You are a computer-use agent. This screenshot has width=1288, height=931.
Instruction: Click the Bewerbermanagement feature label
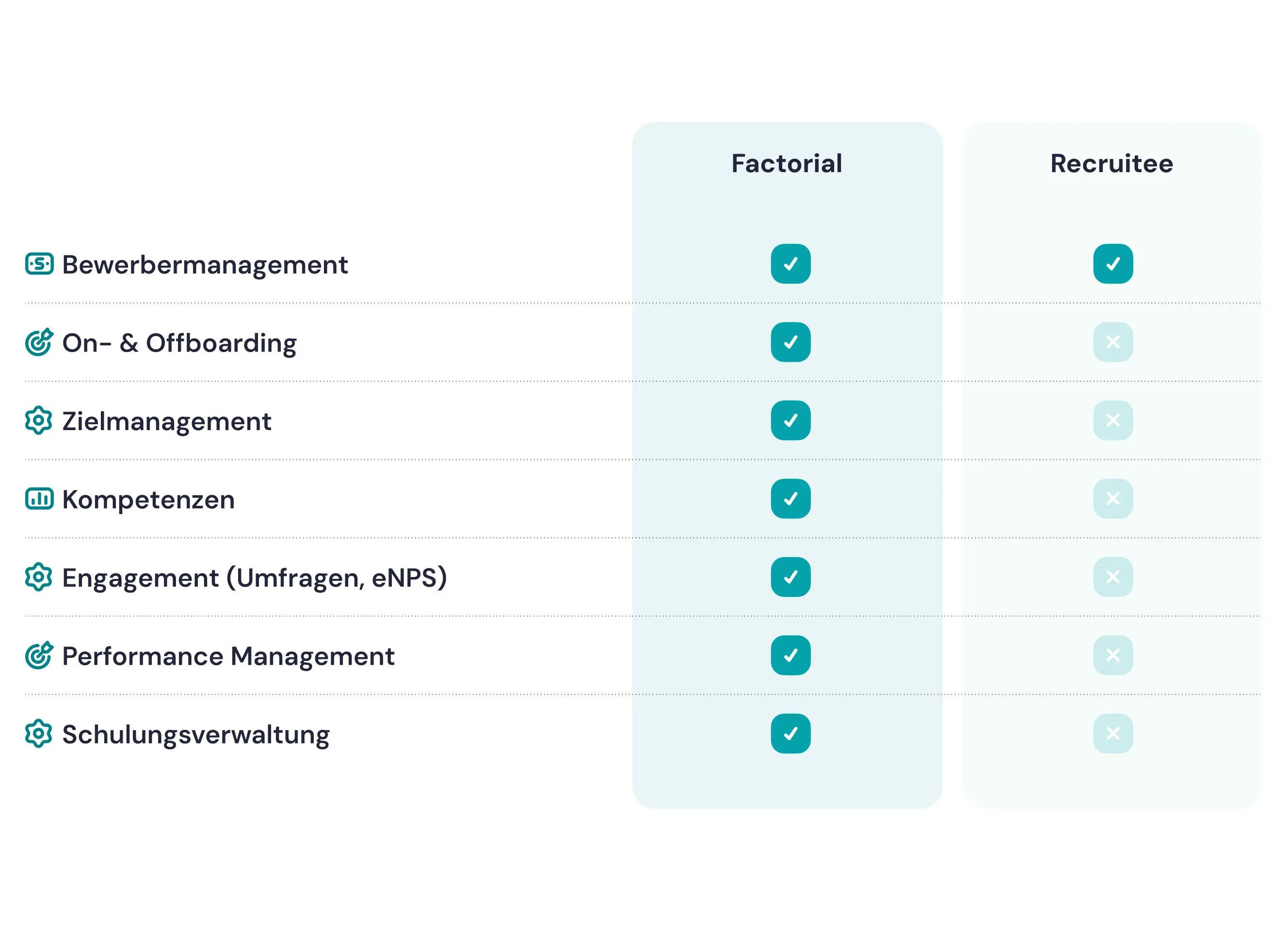(205, 265)
